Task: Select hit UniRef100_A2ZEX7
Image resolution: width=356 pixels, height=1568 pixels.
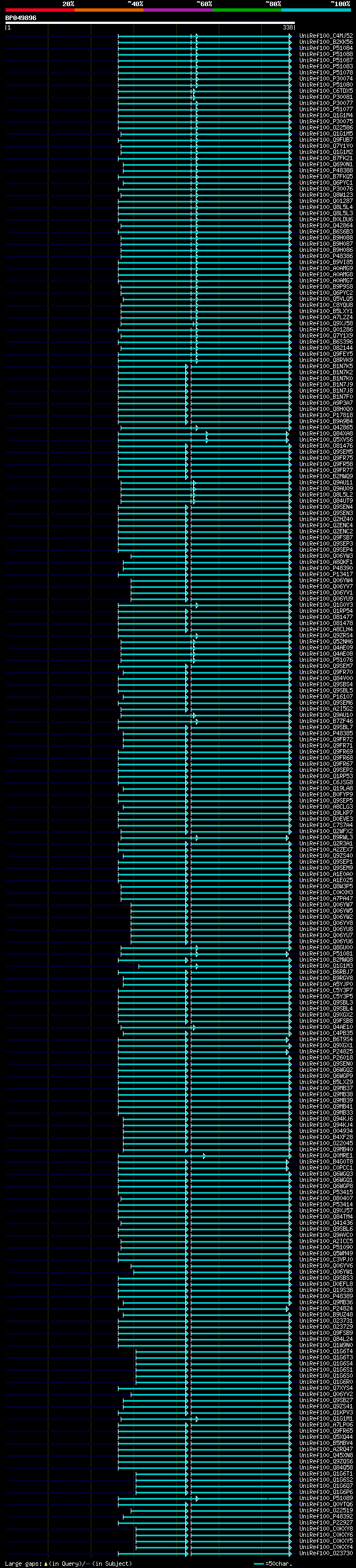Action: 326,850
